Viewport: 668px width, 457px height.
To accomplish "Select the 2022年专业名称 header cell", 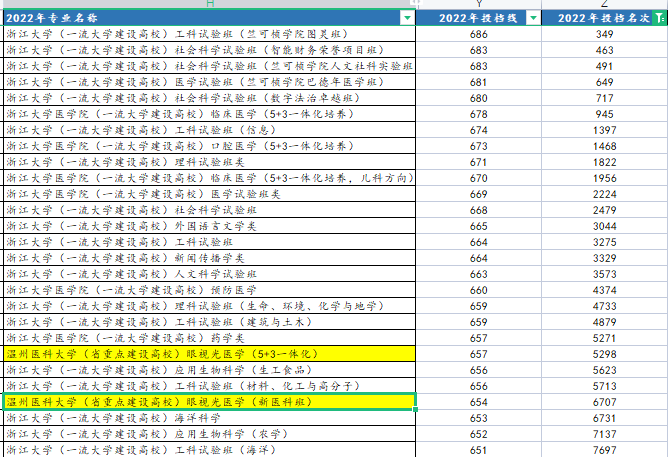I will pyautogui.click(x=209, y=18).
